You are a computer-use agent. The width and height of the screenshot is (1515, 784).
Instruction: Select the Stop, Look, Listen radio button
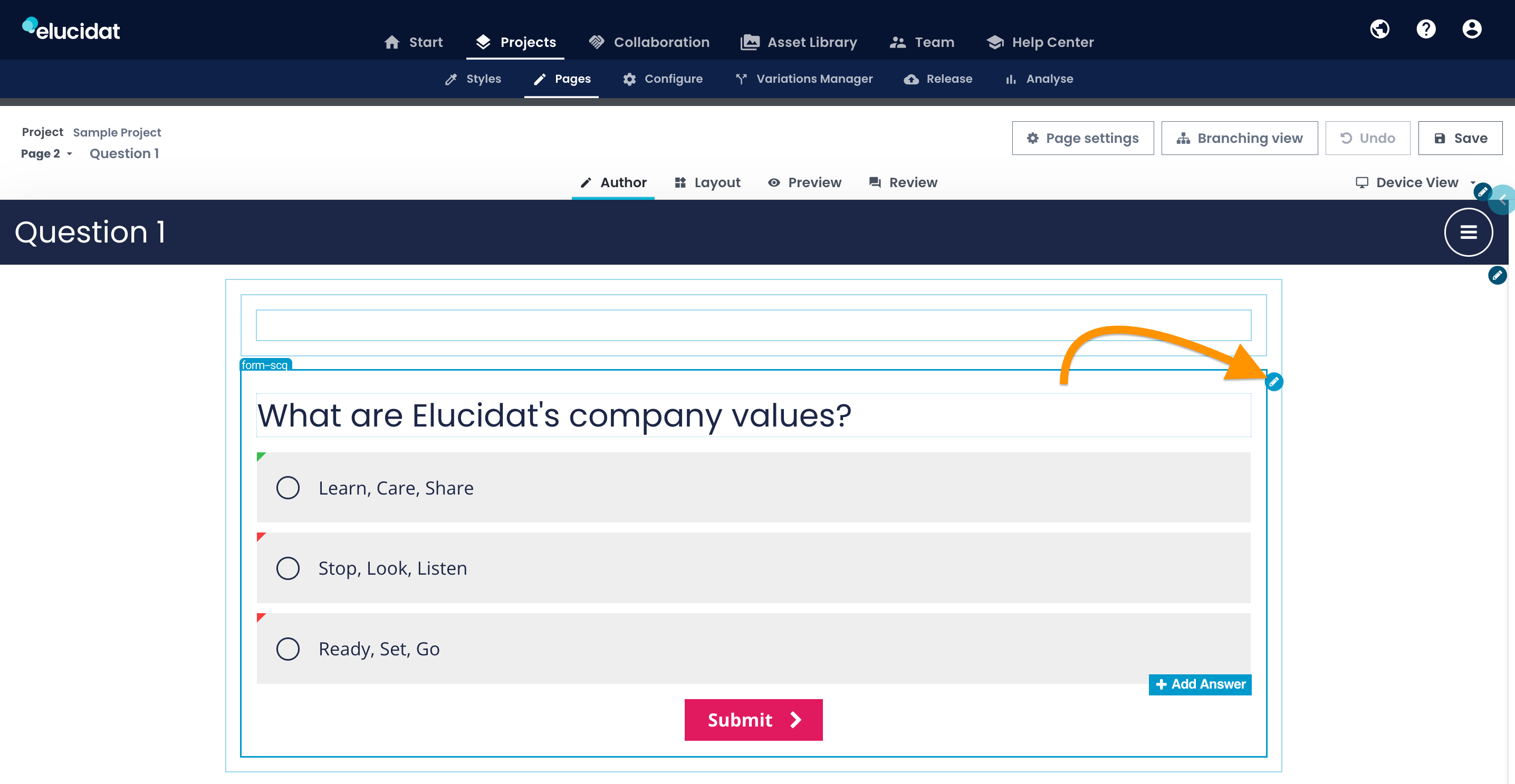click(x=287, y=568)
